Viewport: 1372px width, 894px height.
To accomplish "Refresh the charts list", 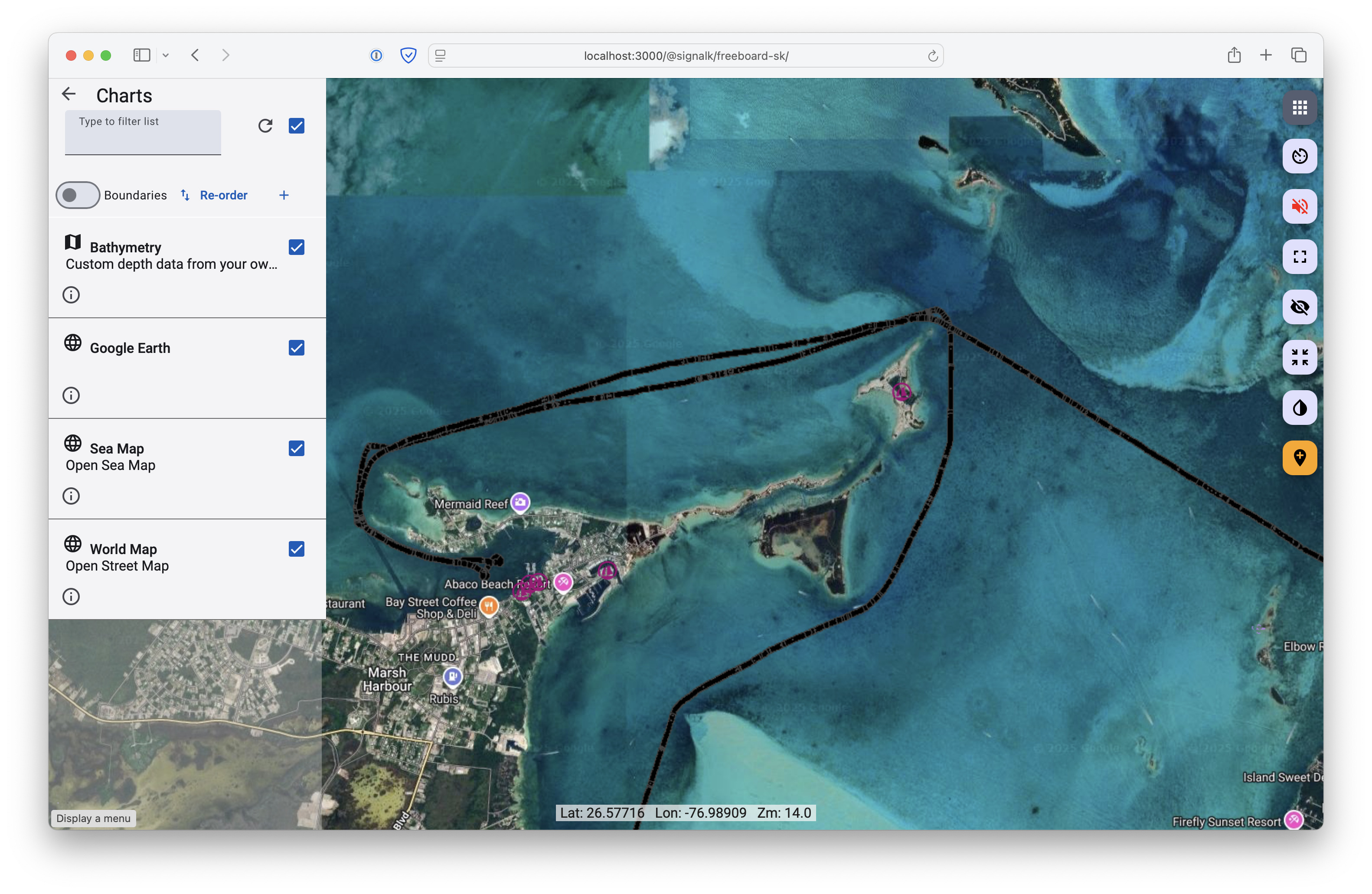I will tap(265, 126).
